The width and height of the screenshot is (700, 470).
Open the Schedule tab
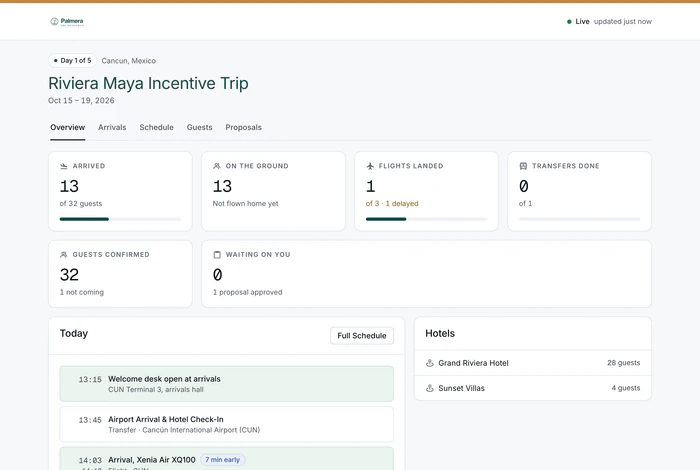[156, 127]
